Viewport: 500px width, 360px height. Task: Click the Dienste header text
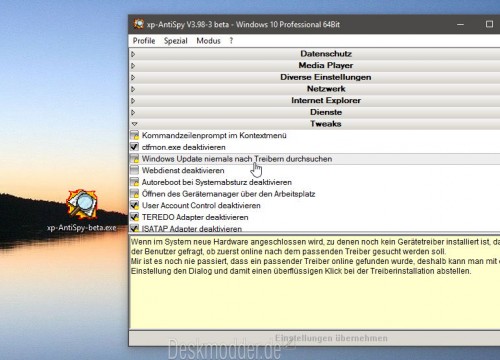tap(326, 112)
